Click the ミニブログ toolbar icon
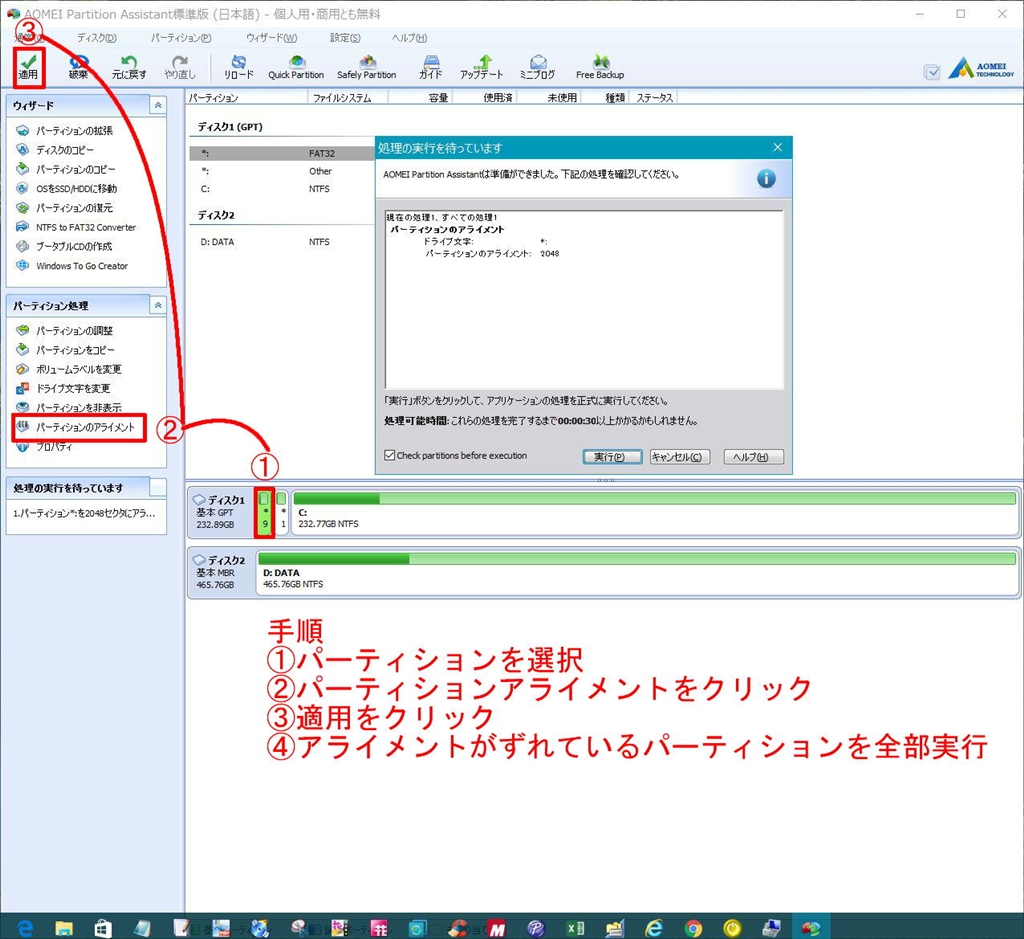This screenshot has height=939, width=1024. 537,67
